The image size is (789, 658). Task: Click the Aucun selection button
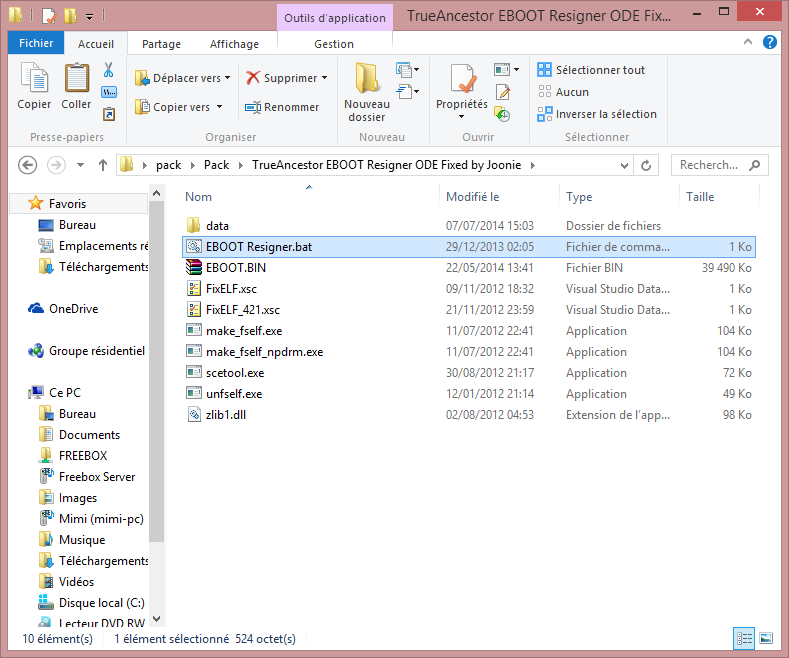[x=563, y=92]
